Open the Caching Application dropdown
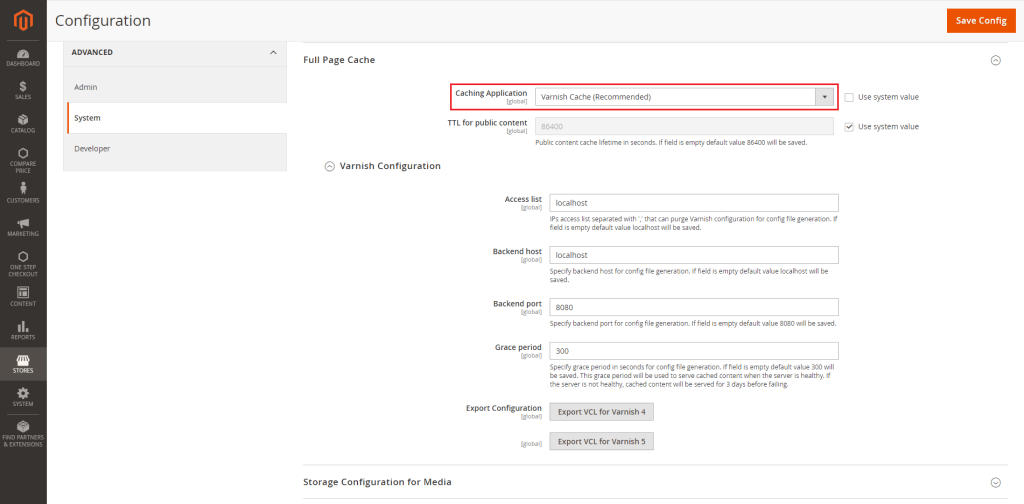1024x504 pixels. pyautogui.click(x=684, y=97)
